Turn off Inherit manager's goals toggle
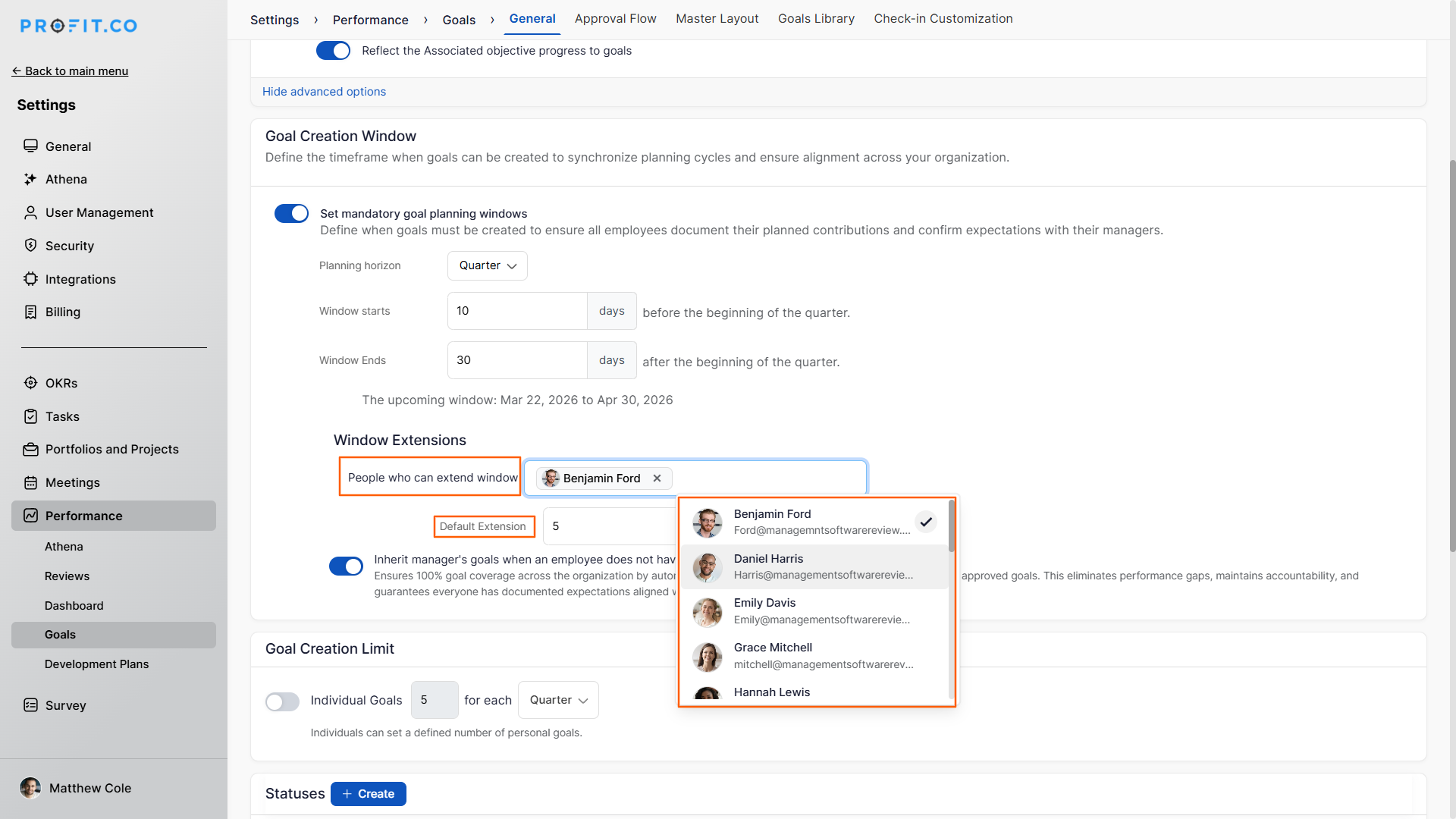This screenshot has width=1456, height=819. click(346, 566)
